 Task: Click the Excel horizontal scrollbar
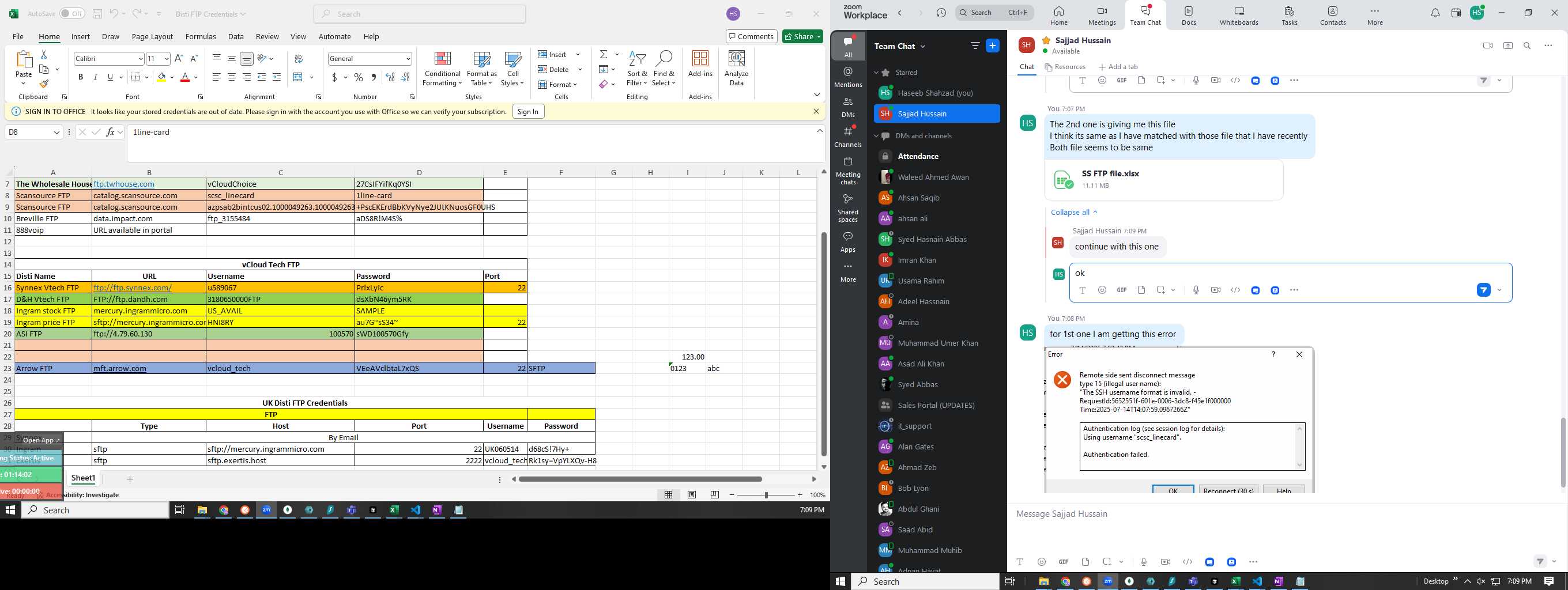coord(640,479)
